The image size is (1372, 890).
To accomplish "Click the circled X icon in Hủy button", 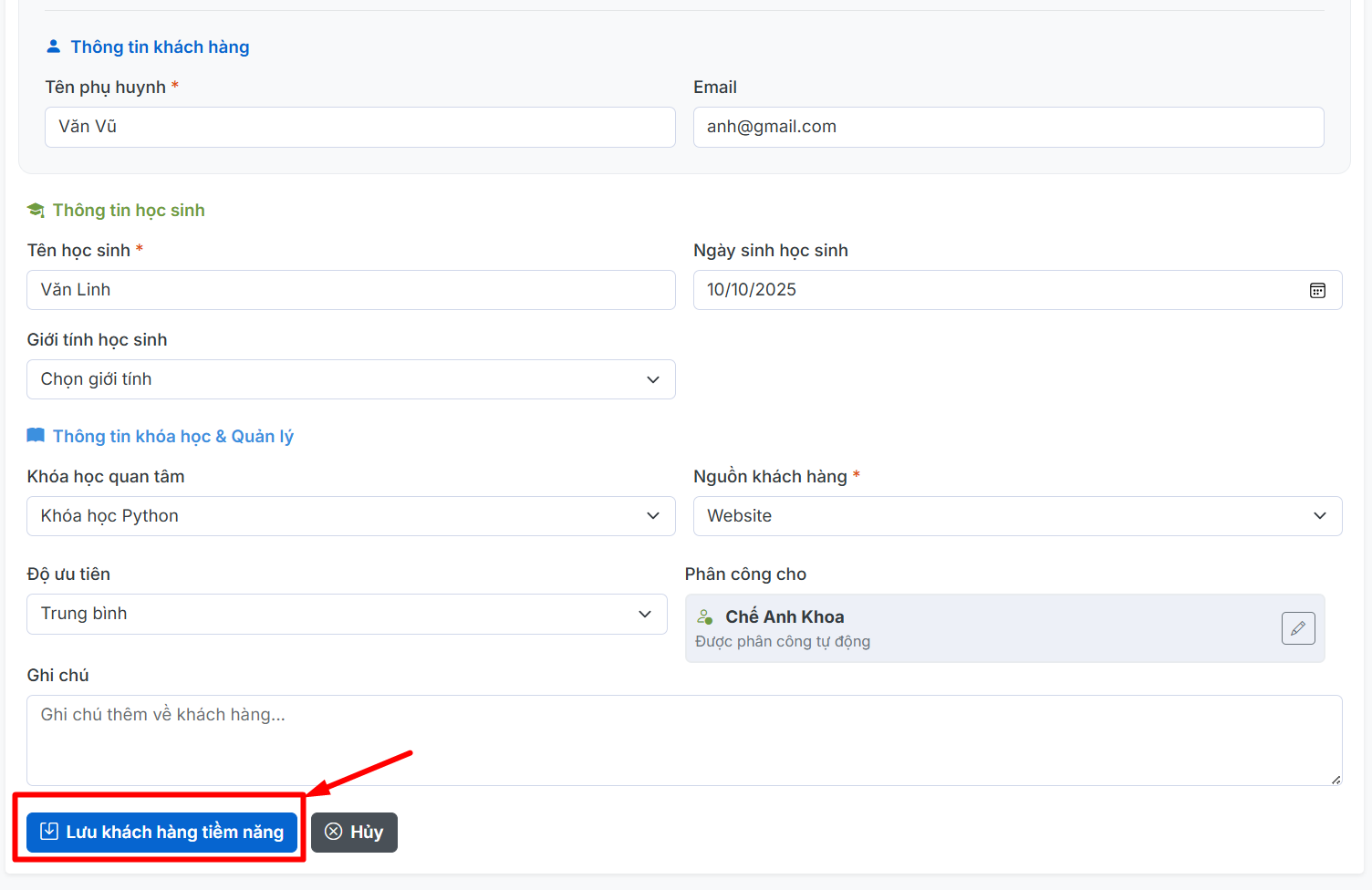I will tap(334, 832).
